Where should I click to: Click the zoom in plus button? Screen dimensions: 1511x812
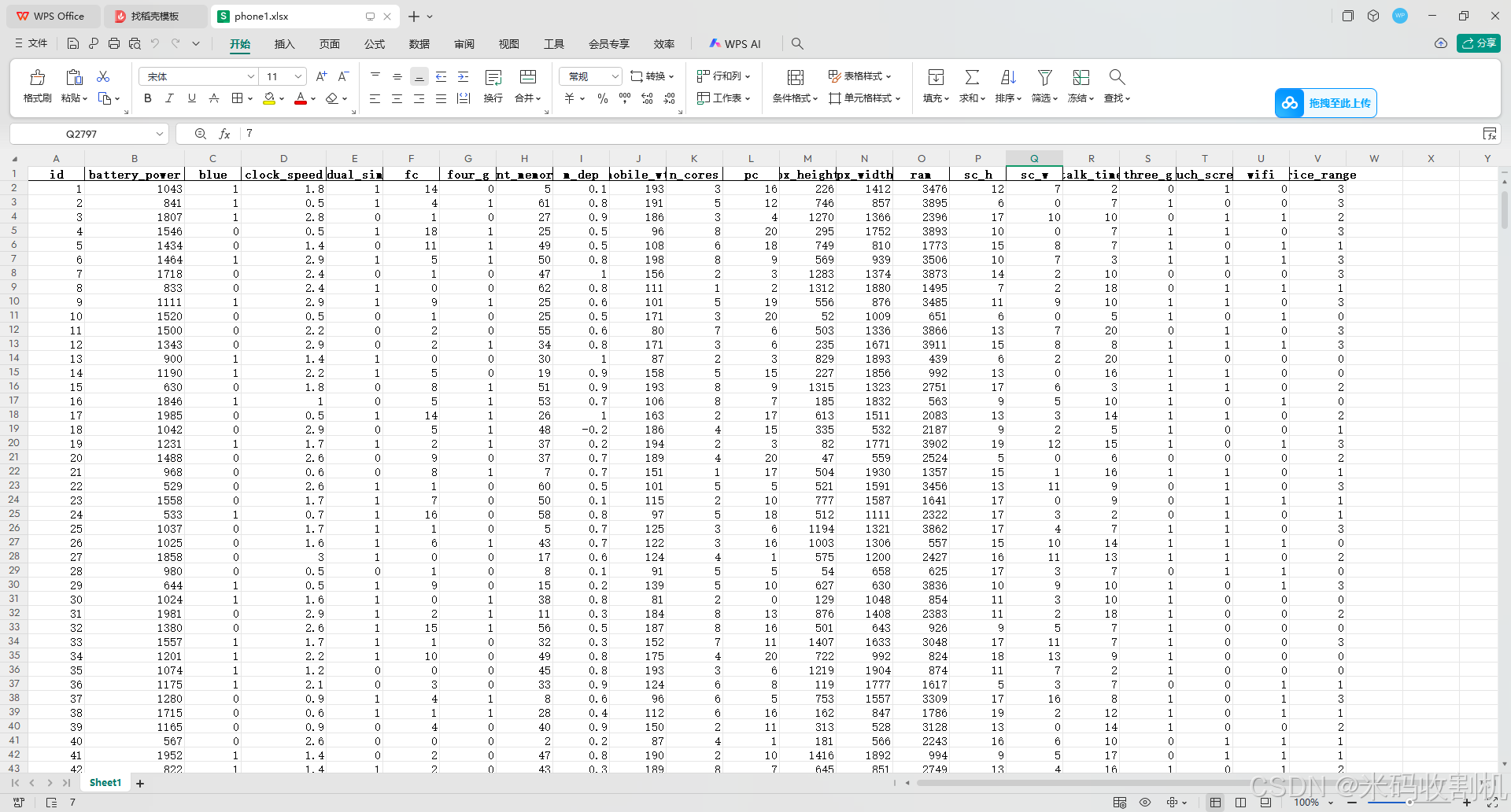[x=1467, y=803]
